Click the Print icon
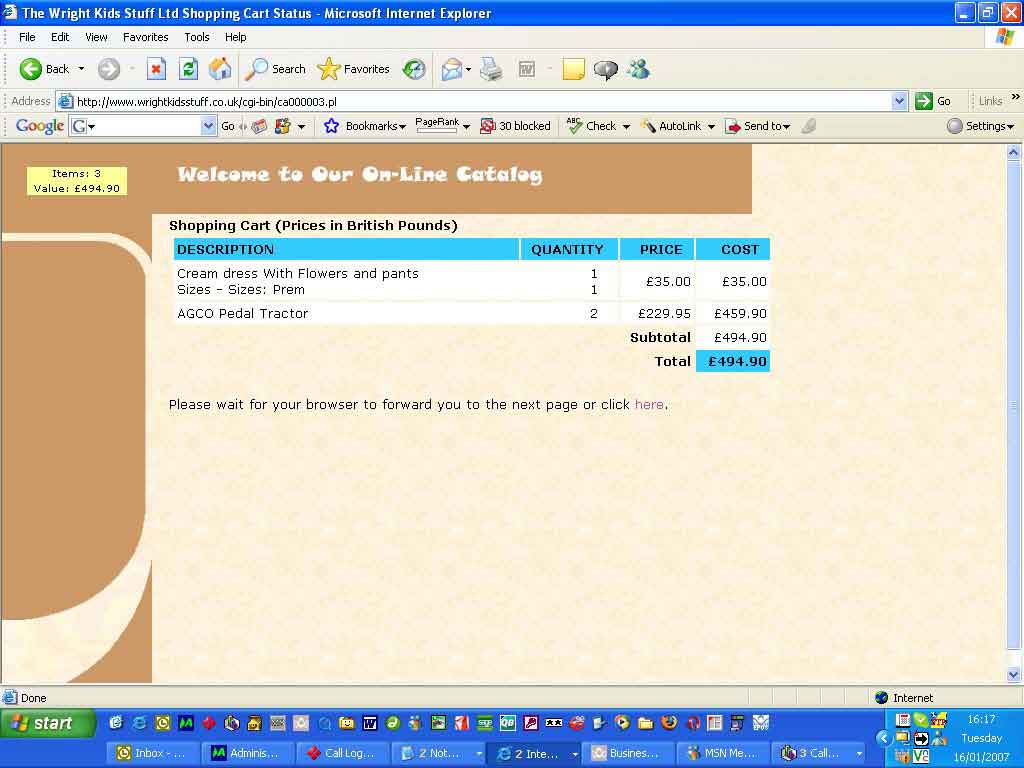The width and height of the screenshot is (1024, 768). [490, 69]
